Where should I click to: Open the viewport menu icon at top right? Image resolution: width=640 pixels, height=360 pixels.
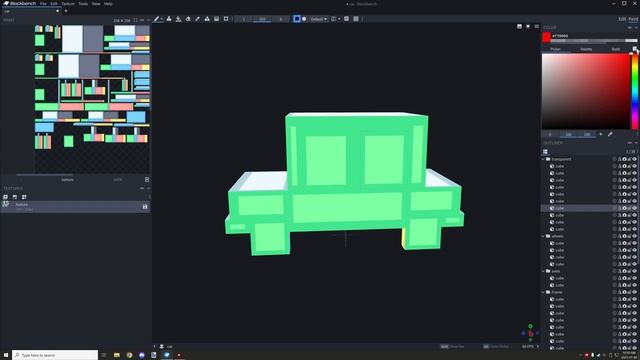(x=537, y=27)
